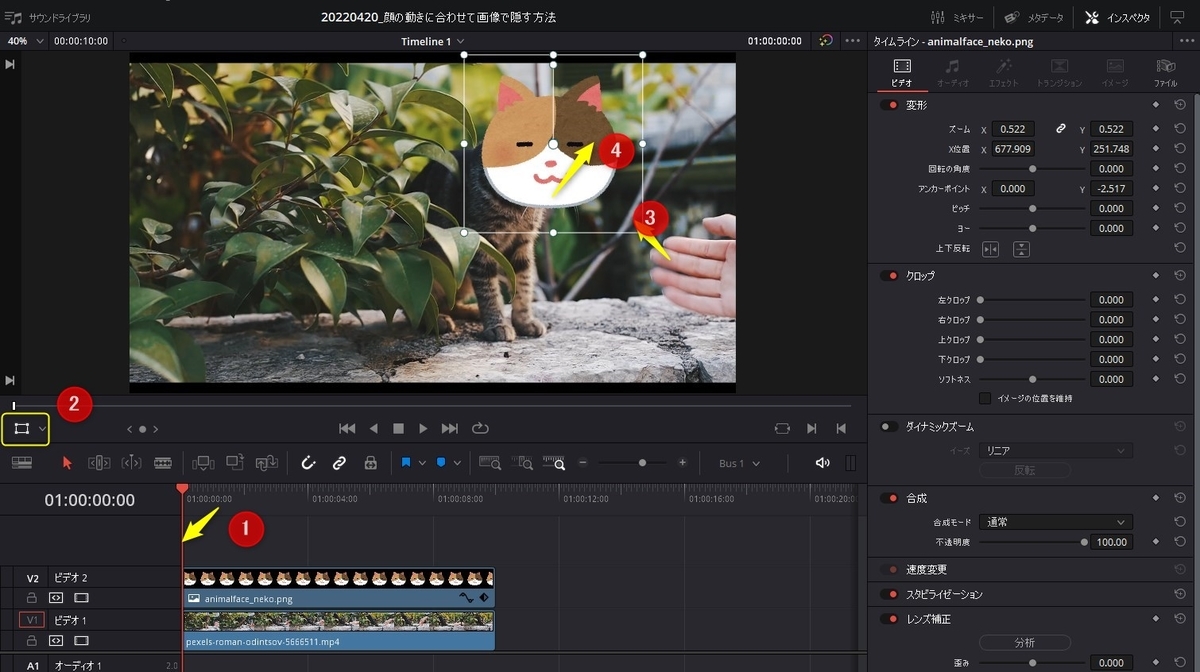Jump to first frame playback button
The width and height of the screenshot is (1200, 672).
(x=346, y=428)
